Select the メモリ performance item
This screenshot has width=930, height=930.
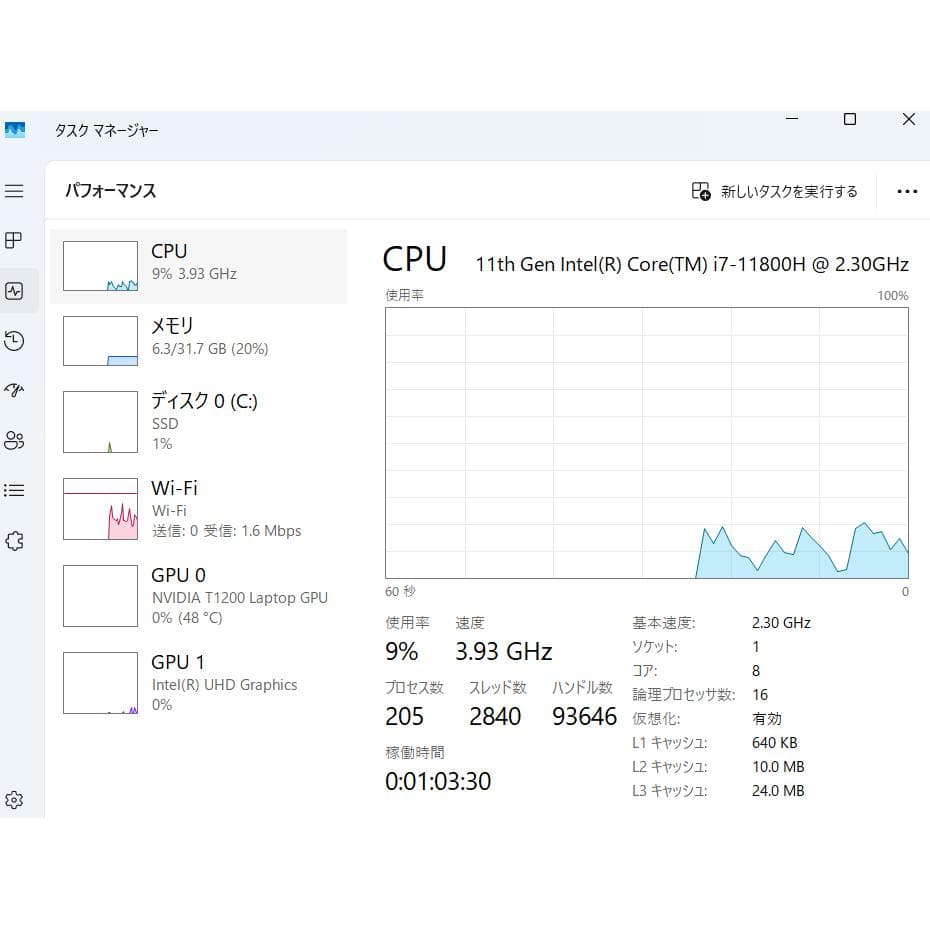(199, 341)
